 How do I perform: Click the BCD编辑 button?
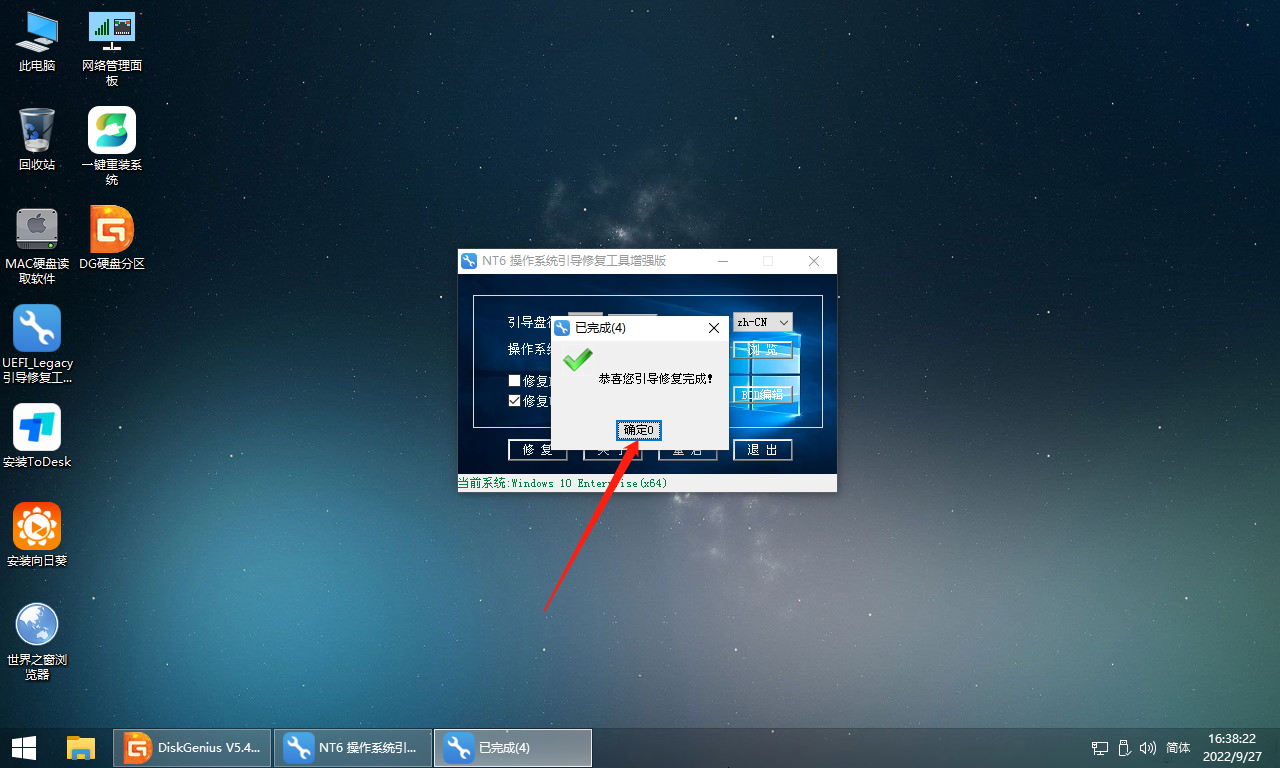coord(763,394)
